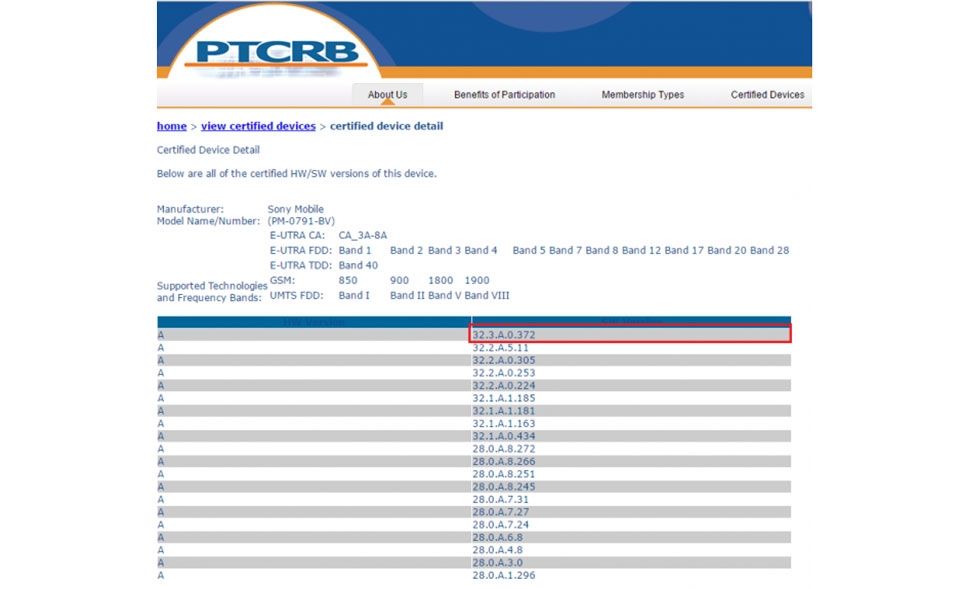This screenshot has width=960, height=589.
Task: Select SW version 28.0.A.8.266
Action: 504,461
